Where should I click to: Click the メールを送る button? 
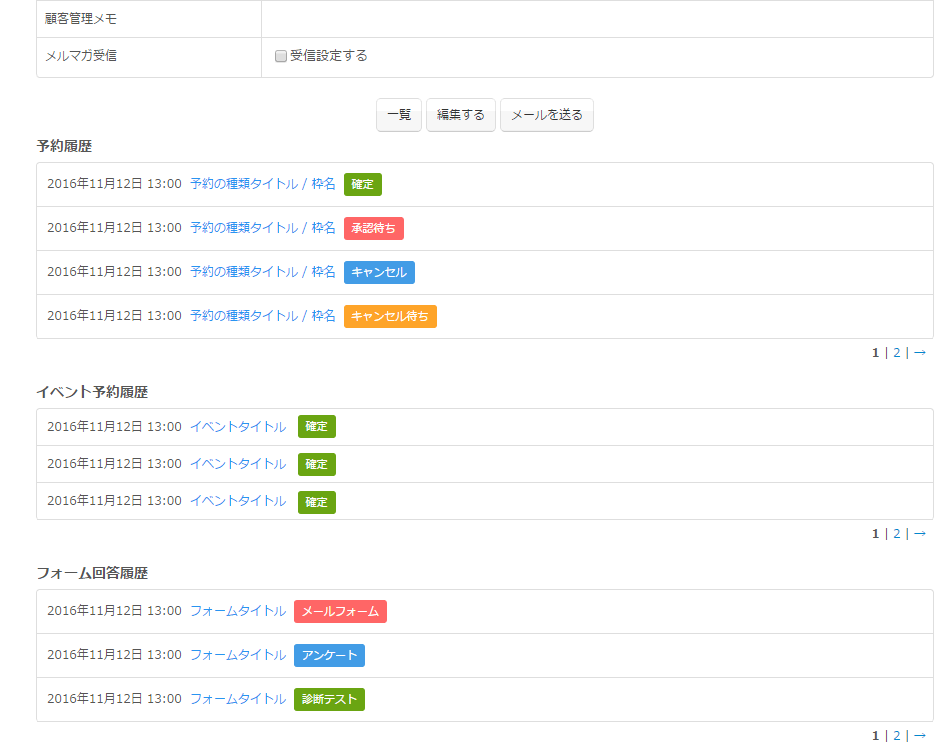(x=546, y=115)
